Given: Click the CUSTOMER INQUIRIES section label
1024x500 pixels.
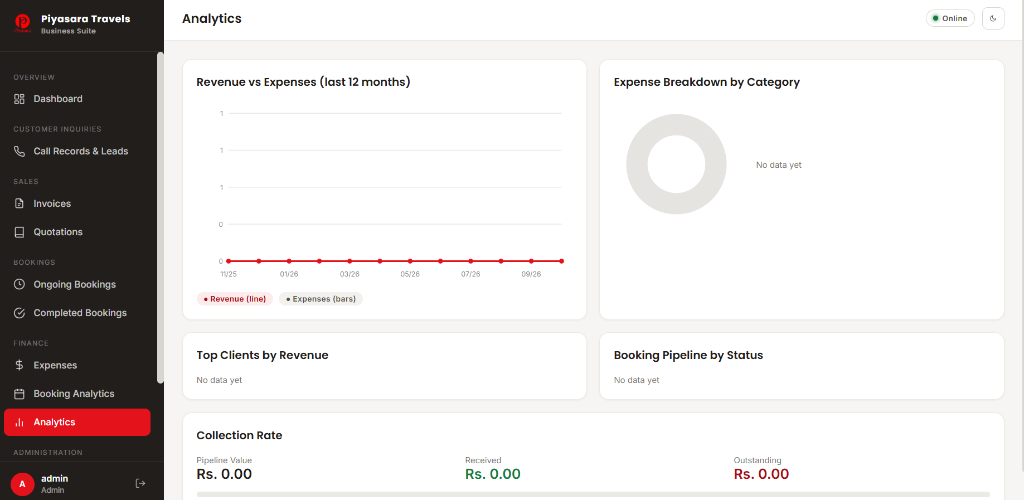Looking at the screenshot, I should coord(57,129).
